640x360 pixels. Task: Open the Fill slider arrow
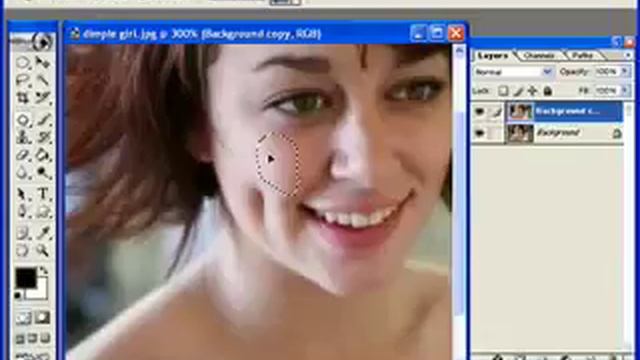pos(625,90)
